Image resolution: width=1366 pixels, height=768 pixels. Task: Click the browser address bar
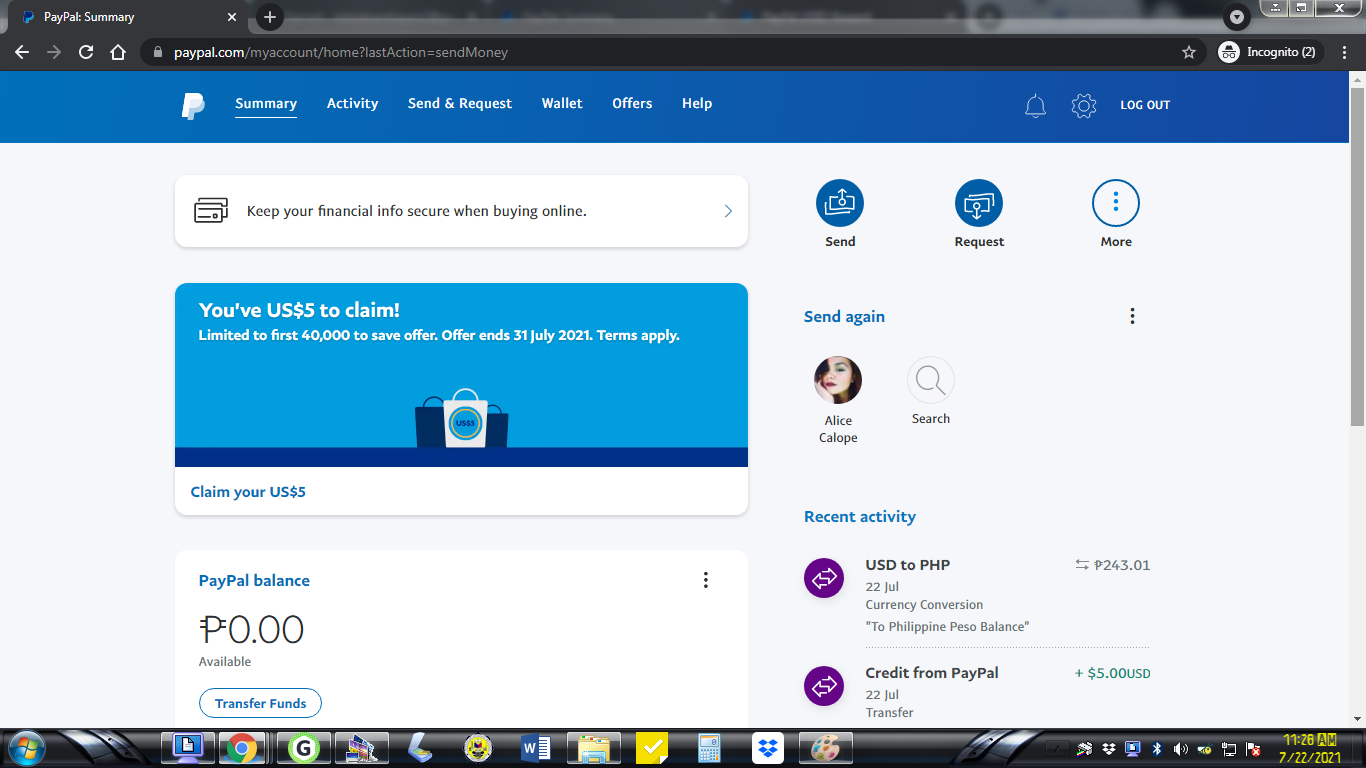click(670, 52)
